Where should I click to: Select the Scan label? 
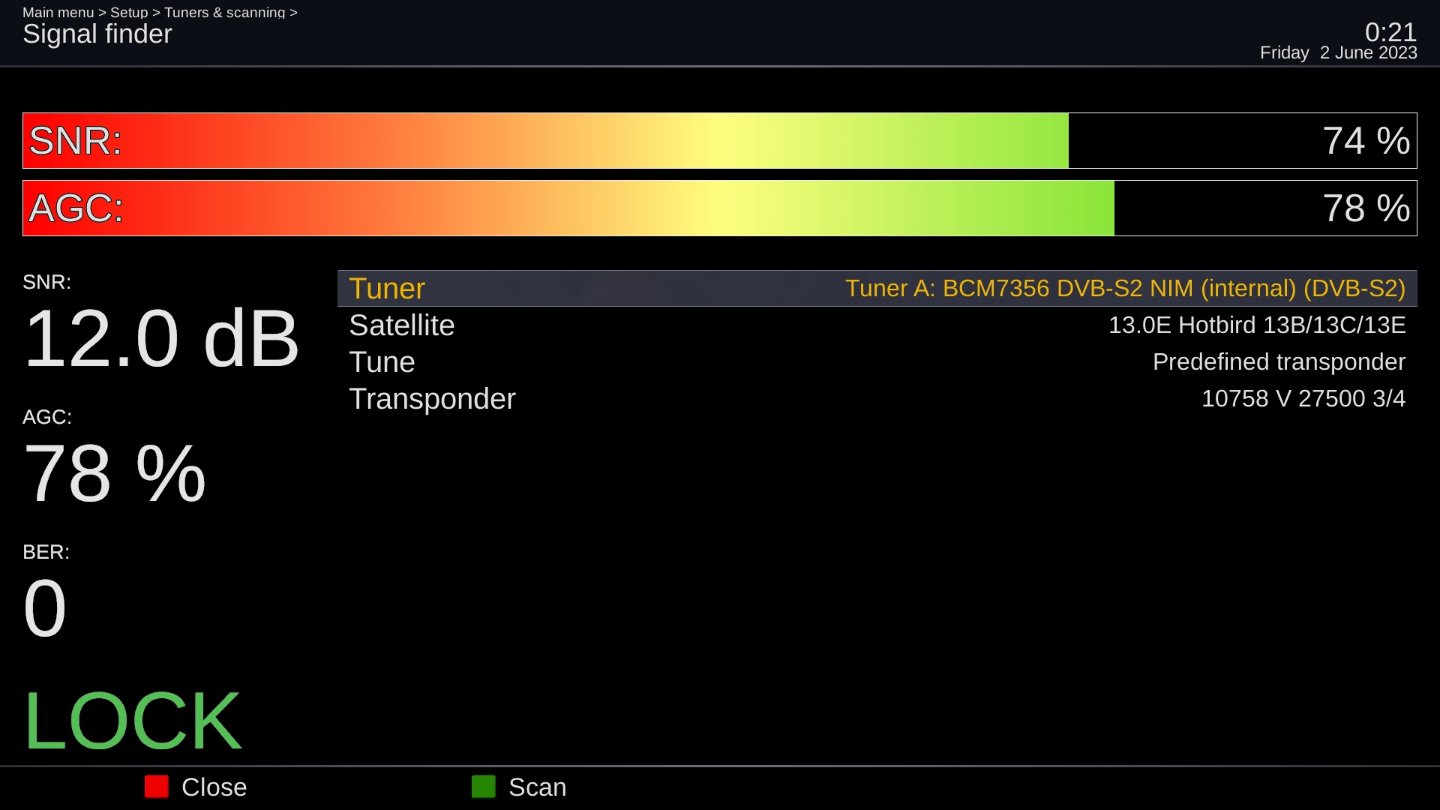(x=537, y=788)
